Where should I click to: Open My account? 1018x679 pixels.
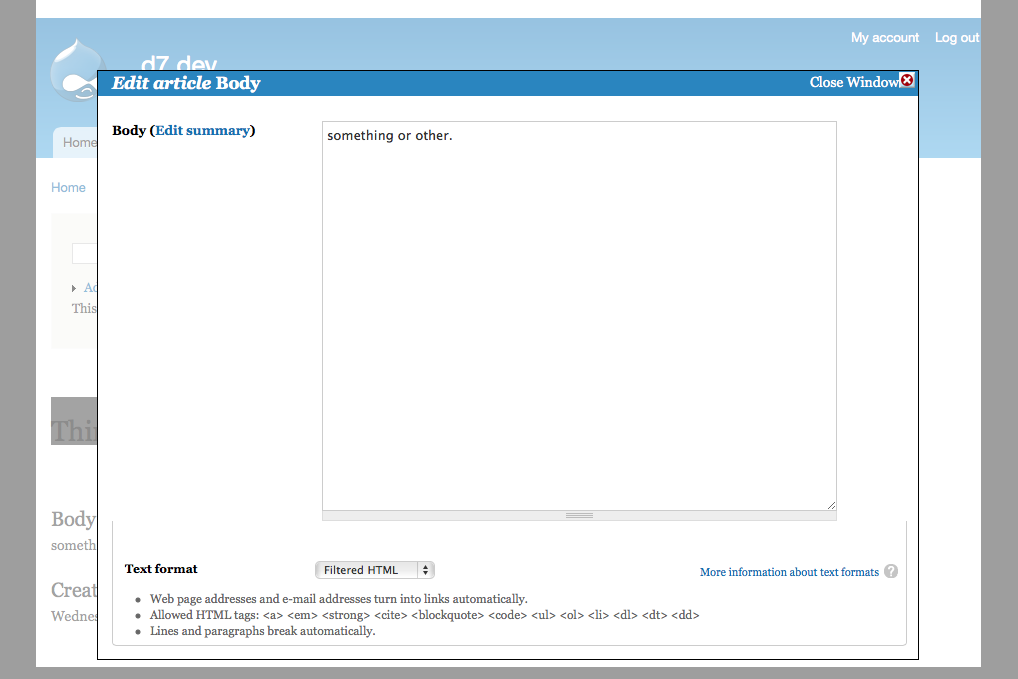pos(884,37)
